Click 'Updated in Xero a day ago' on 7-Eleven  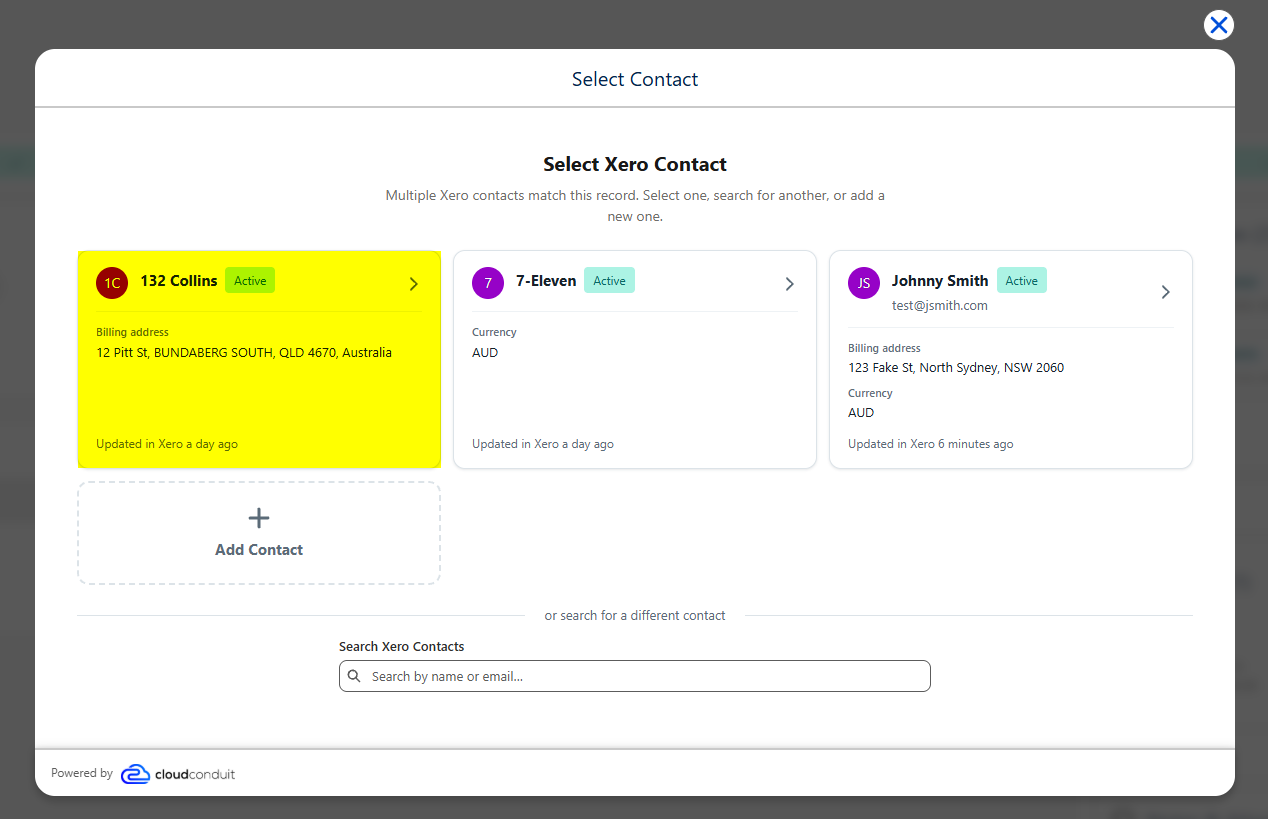click(543, 444)
